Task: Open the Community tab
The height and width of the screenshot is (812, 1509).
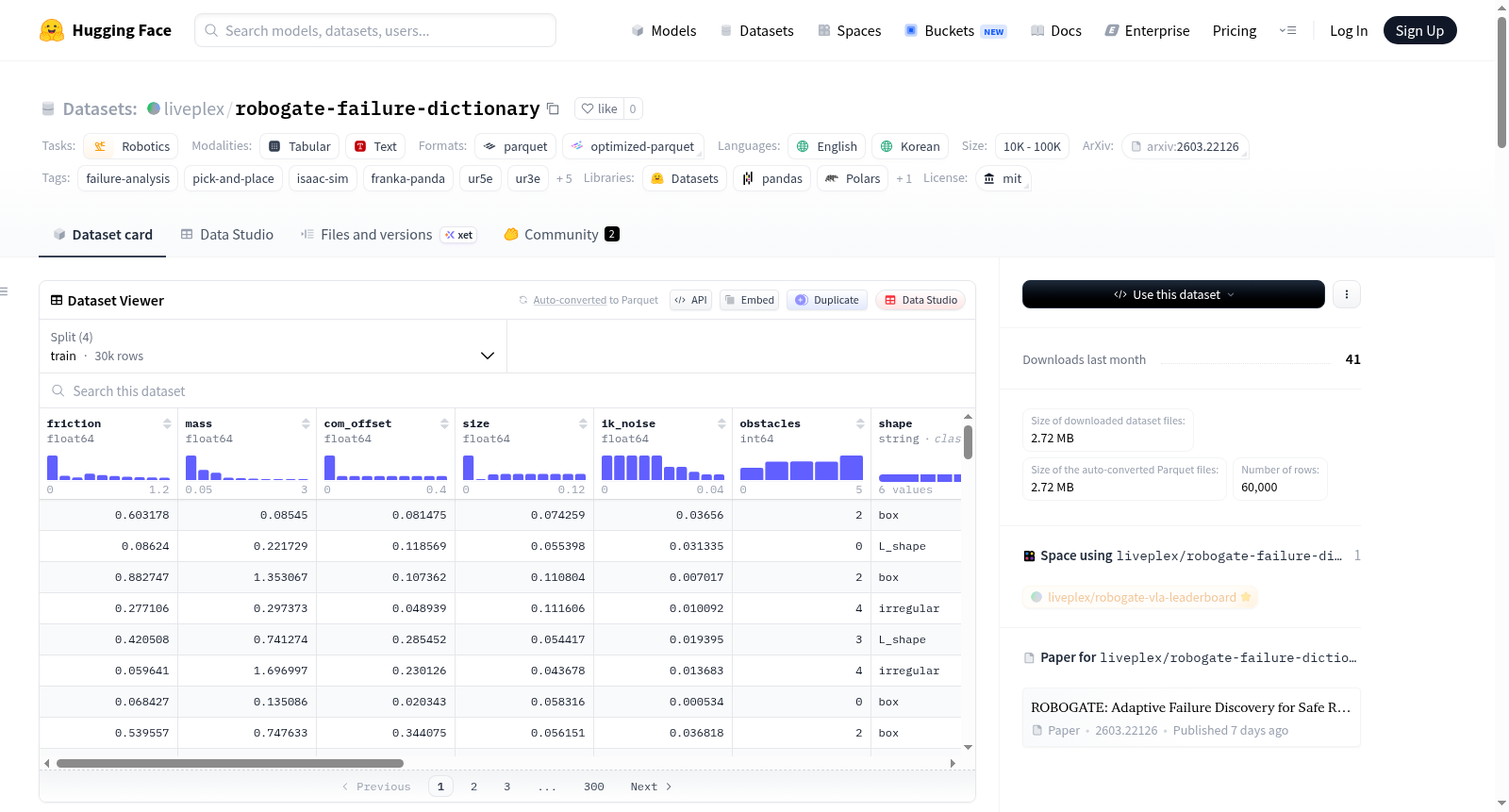Action: click(x=562, y=235)
